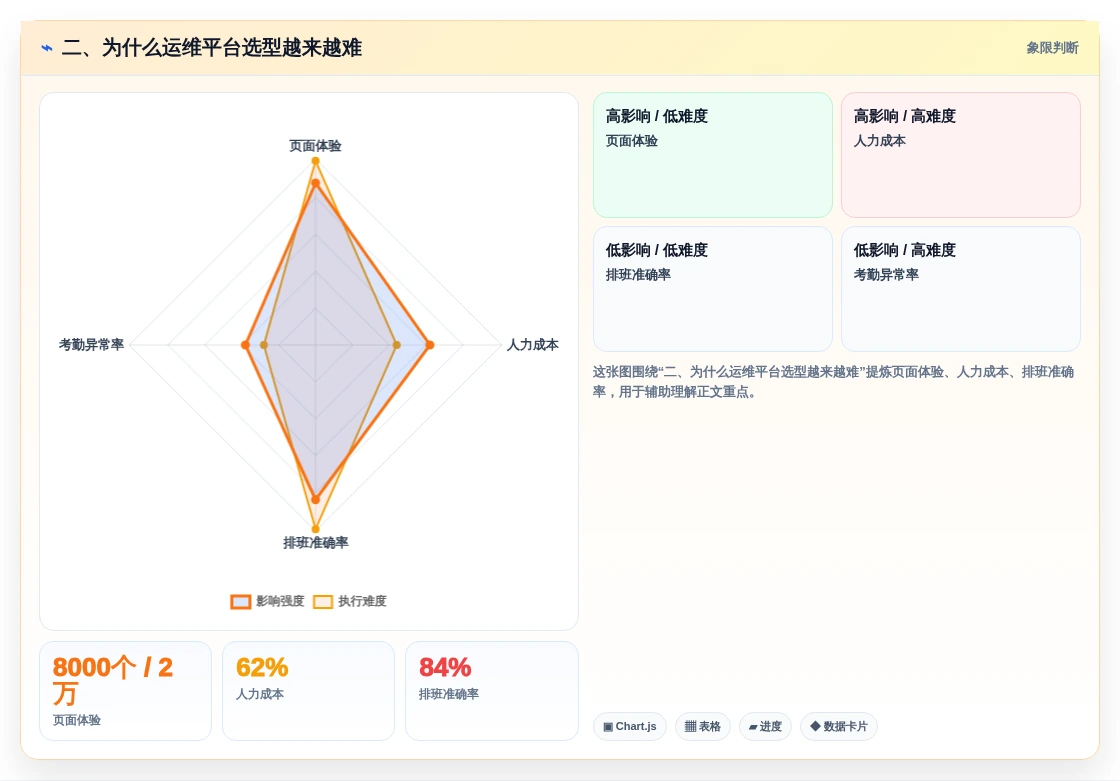This screenshot has height=781, width=1120.
Task: Click the 人力成本 radar axis label
Action: [533, 344]
